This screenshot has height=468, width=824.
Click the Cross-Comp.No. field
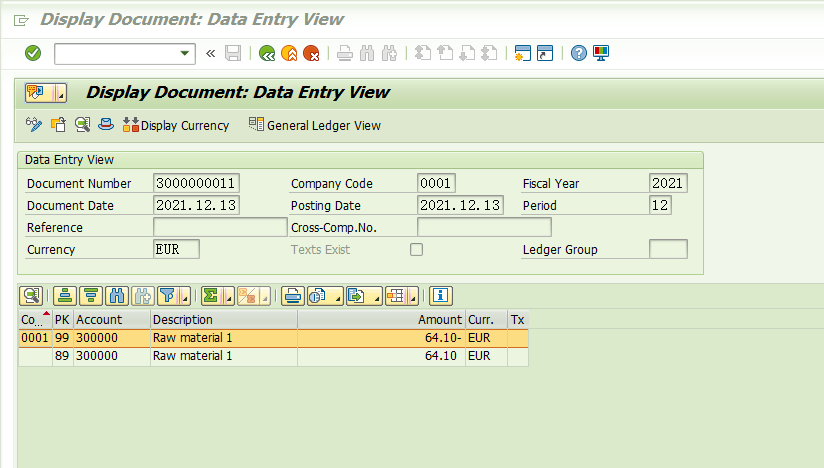coord(484,227)
